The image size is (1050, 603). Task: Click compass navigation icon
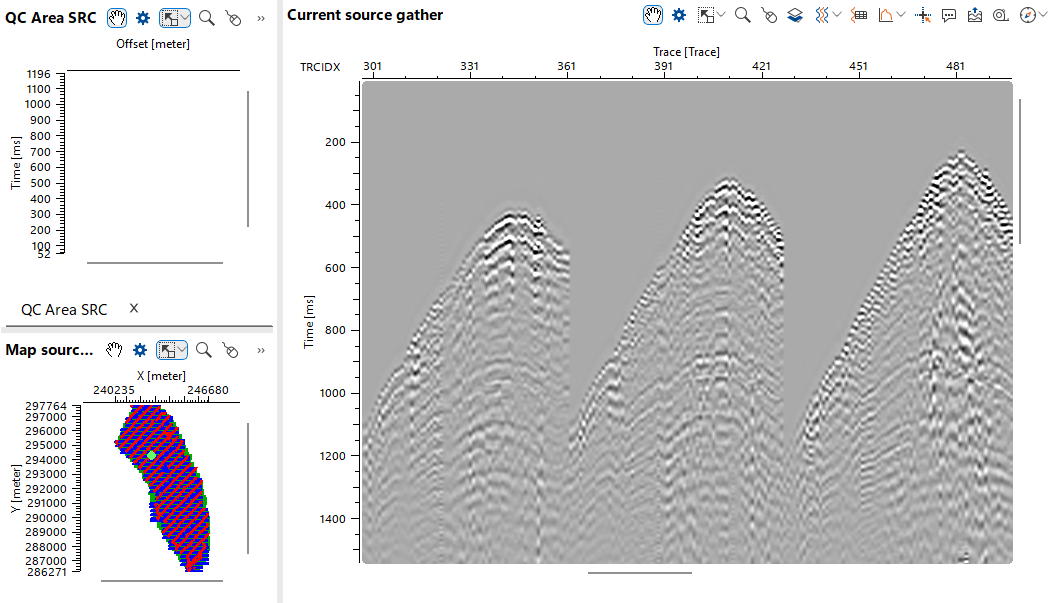[x=1027, y=15]
